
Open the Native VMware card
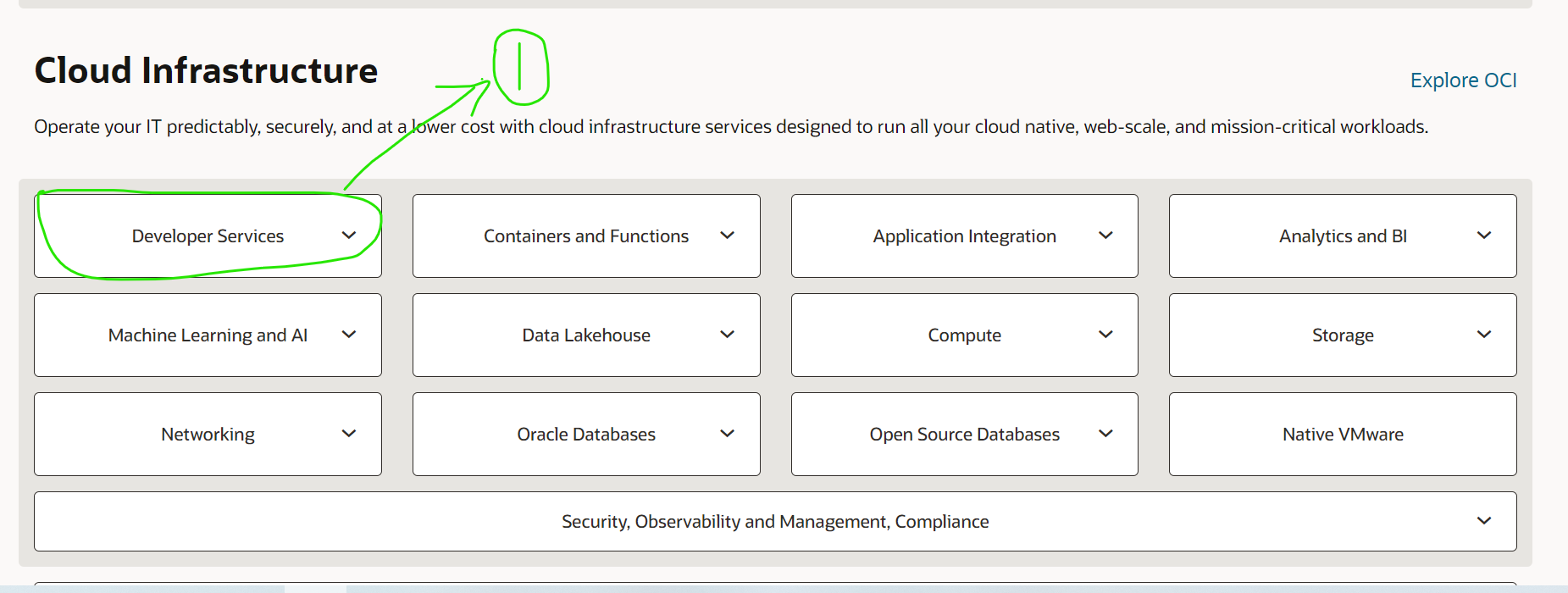coord(1343,435)
